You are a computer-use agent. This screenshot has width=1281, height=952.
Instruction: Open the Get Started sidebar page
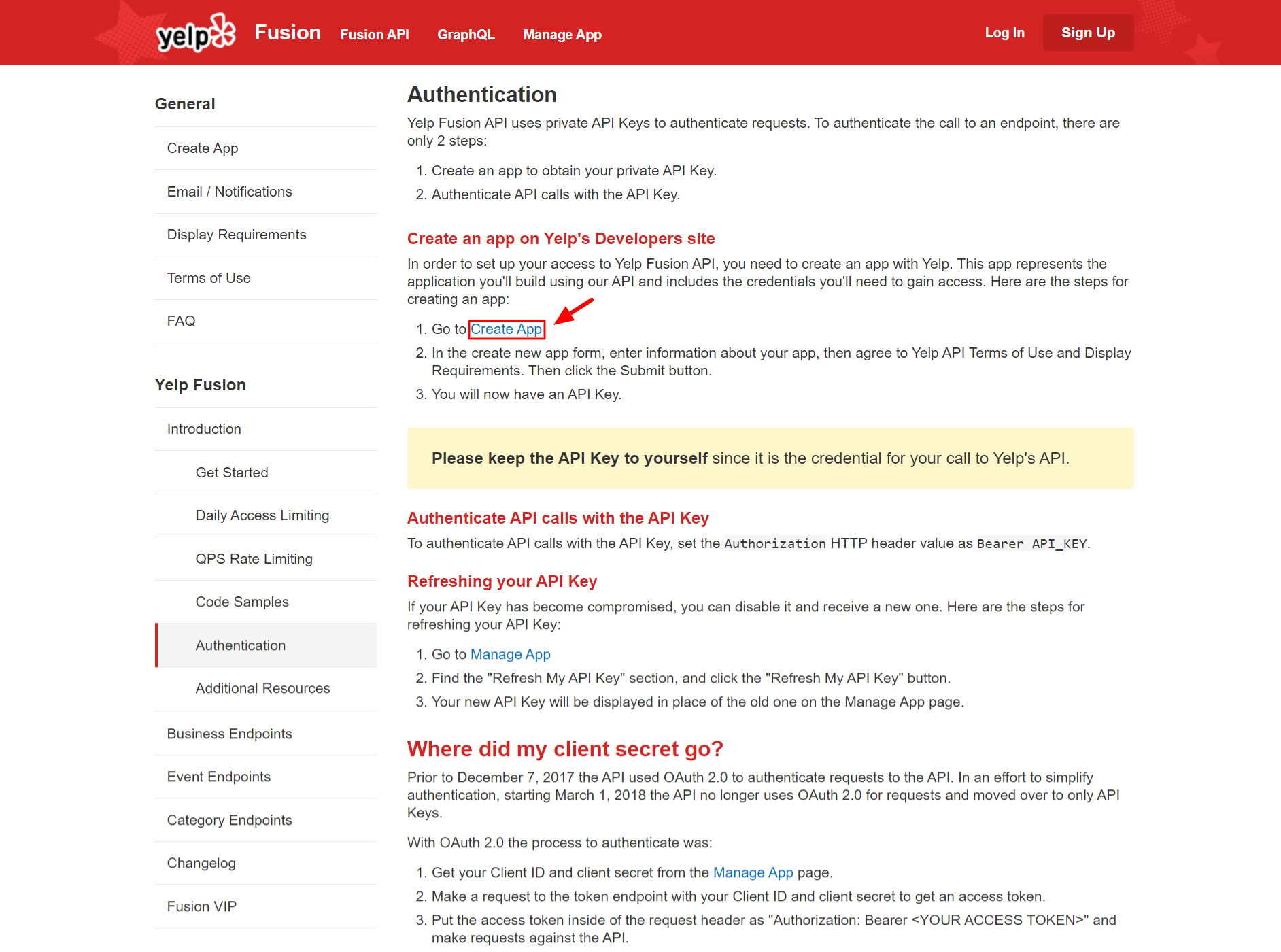266,473
